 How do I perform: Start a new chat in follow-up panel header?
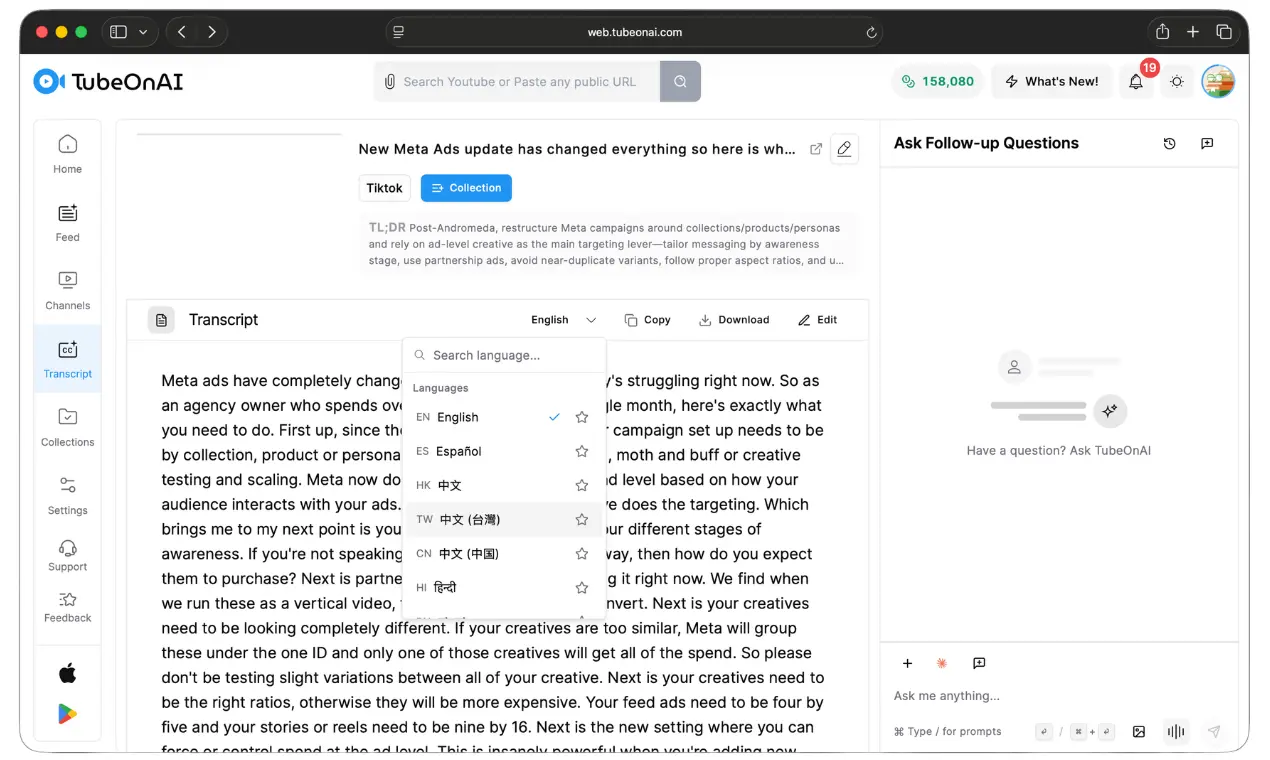(1207, 144)
